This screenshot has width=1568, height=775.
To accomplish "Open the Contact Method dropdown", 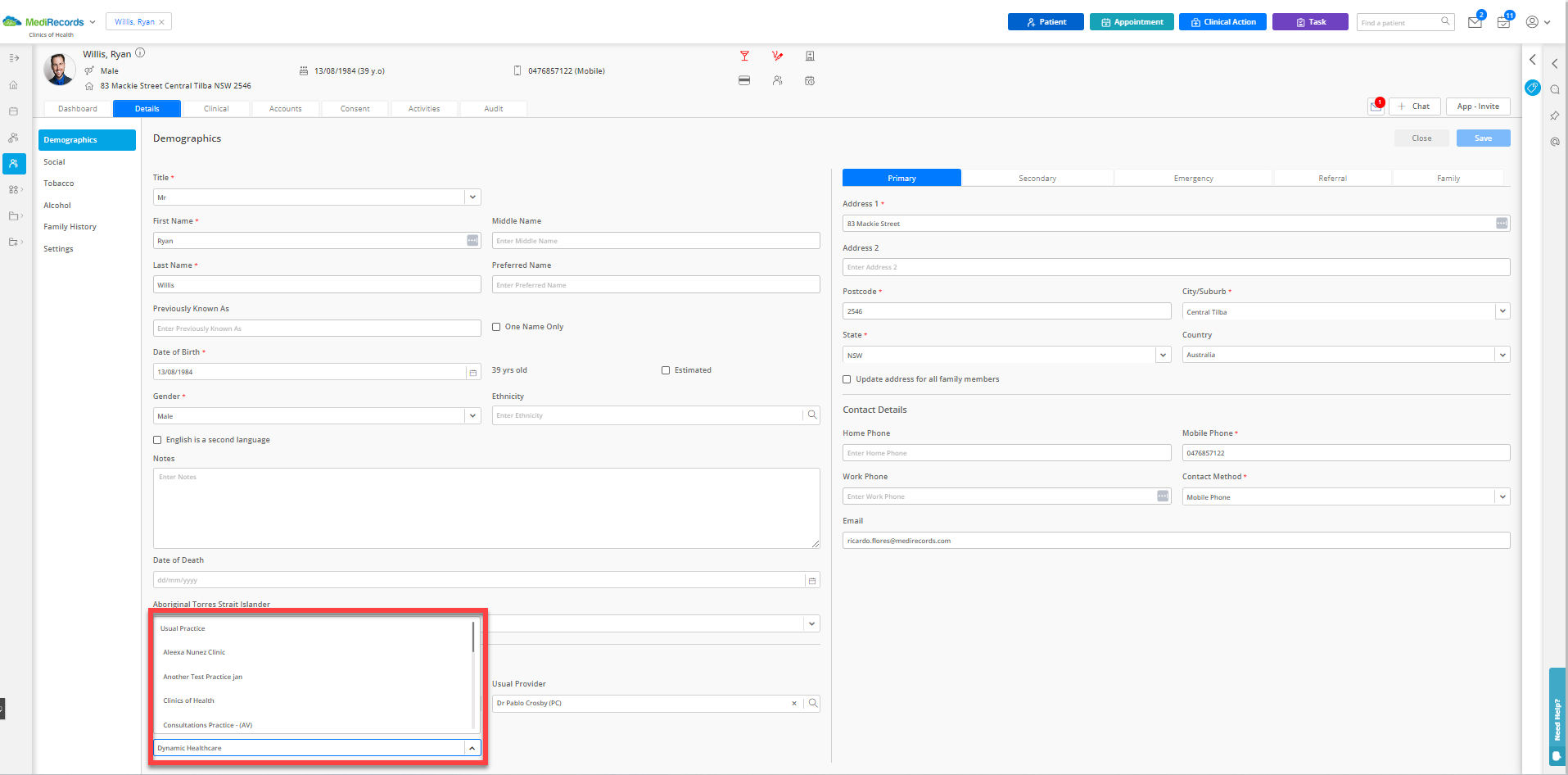I will [1502, 496].
